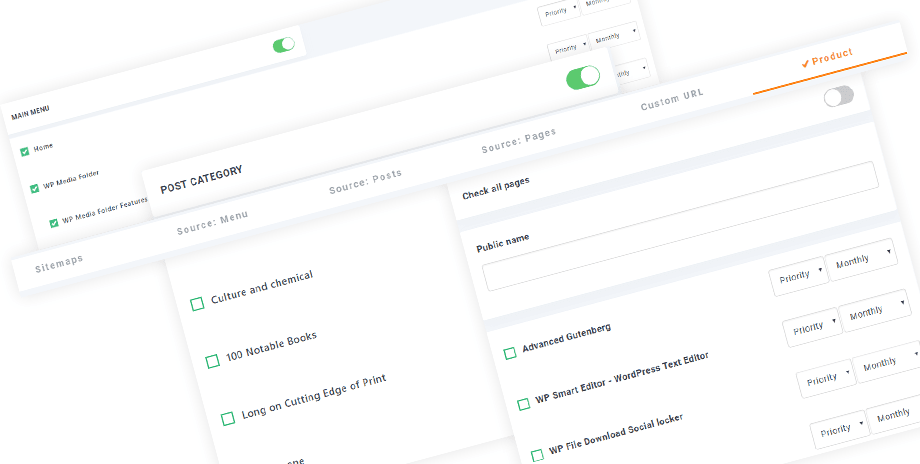Click the POST CATEGORY heading
920x464 pixels.
201,179
